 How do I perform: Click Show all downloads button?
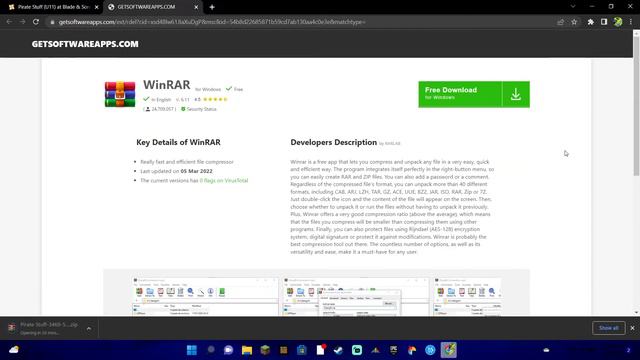pos(609,328)
